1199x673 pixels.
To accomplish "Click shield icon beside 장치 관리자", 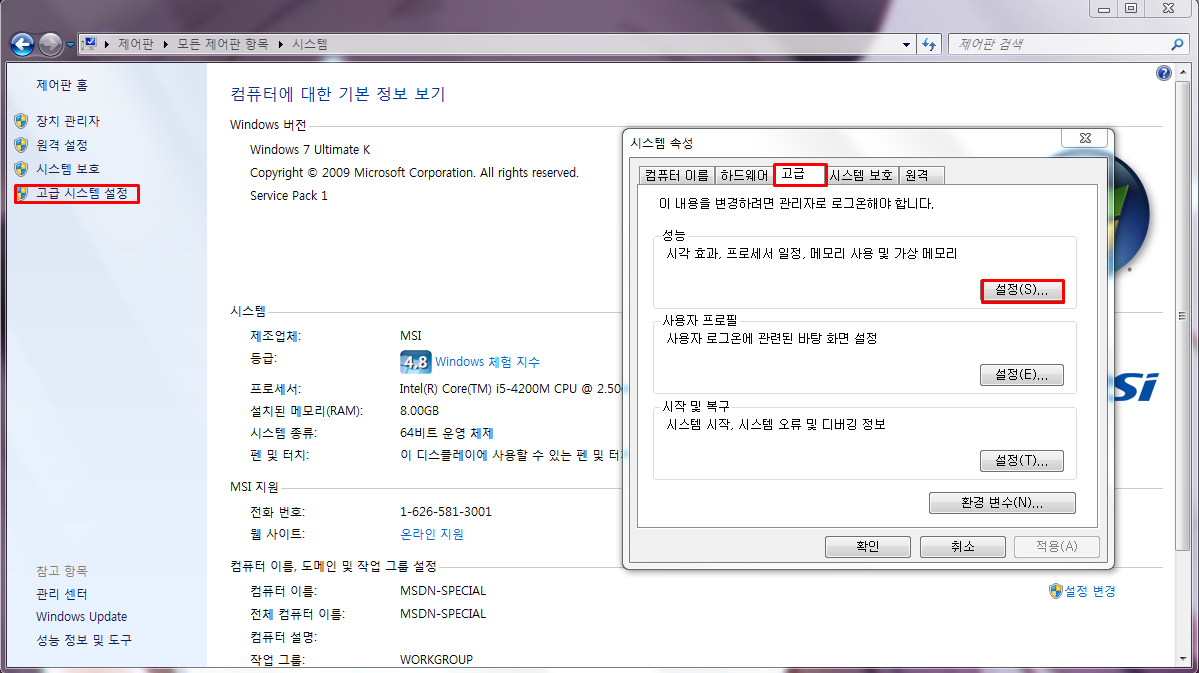I will (21, 121).
